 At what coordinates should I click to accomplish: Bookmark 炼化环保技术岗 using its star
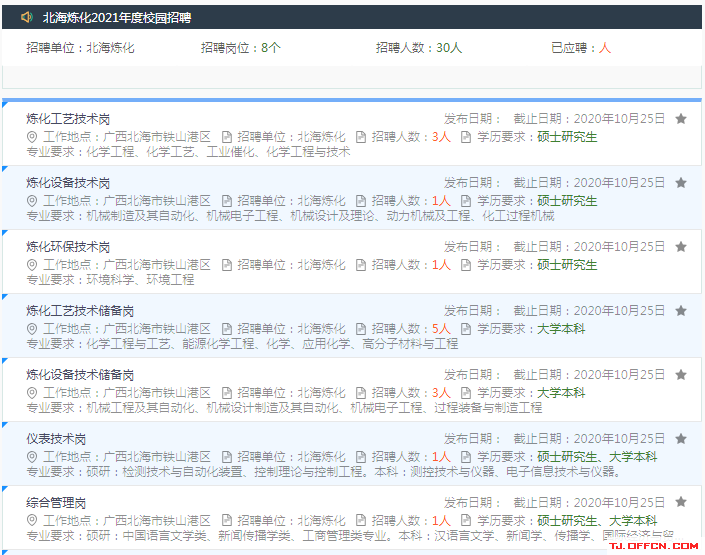pos(681,246)
